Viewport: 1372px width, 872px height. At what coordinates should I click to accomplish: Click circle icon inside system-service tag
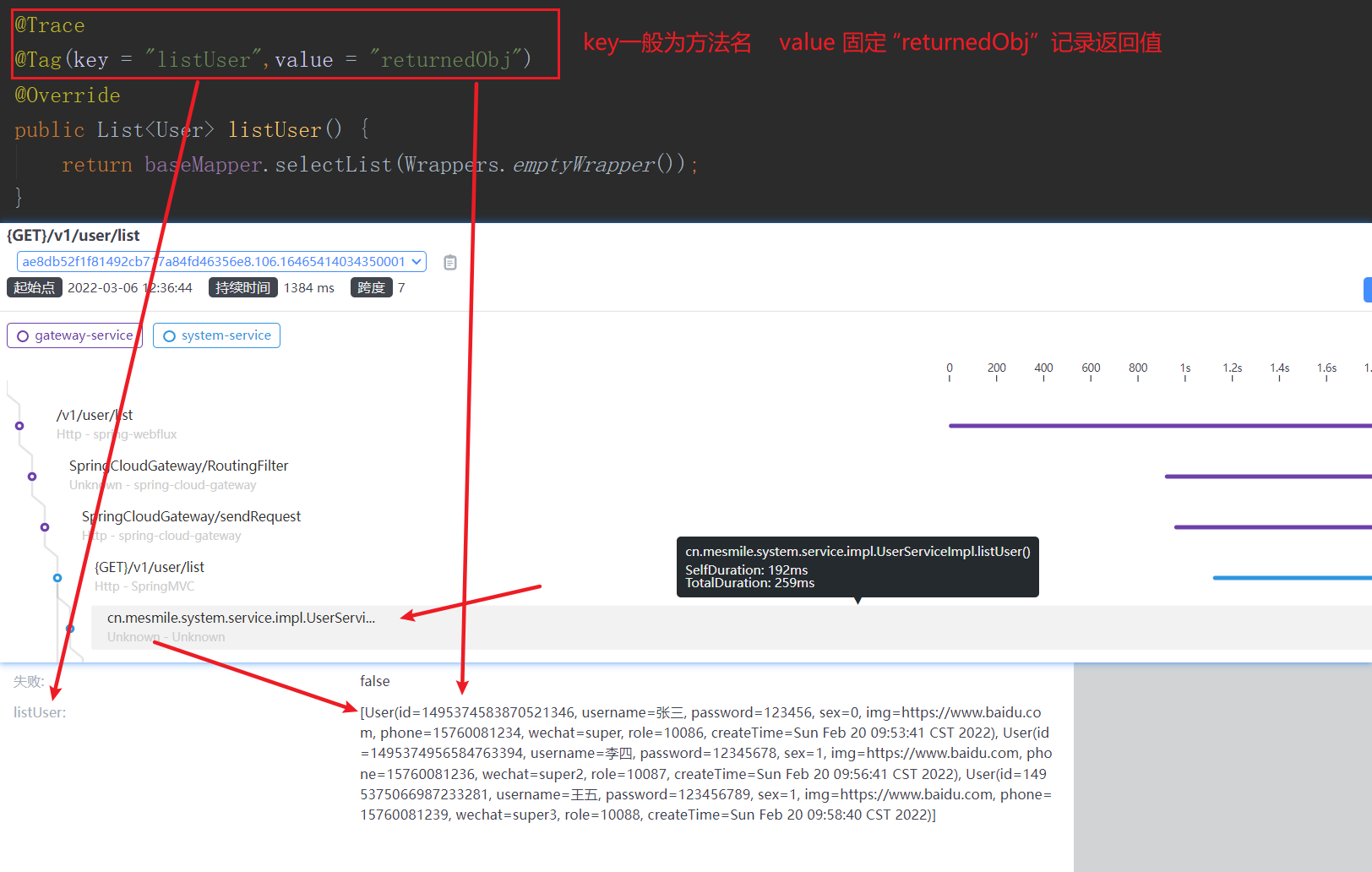pos(169,336)
